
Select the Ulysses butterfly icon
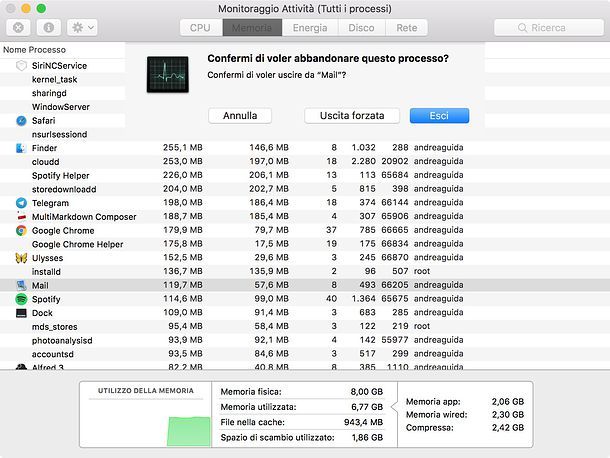tap(21, 258)
